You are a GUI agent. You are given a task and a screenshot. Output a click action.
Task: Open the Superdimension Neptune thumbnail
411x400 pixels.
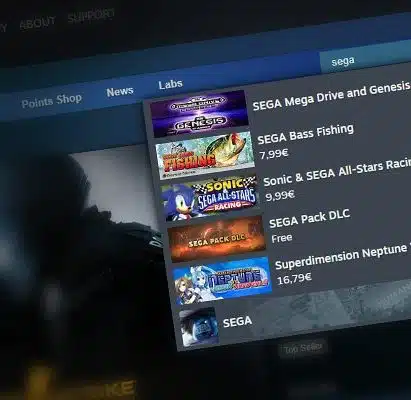coord(222,281)
